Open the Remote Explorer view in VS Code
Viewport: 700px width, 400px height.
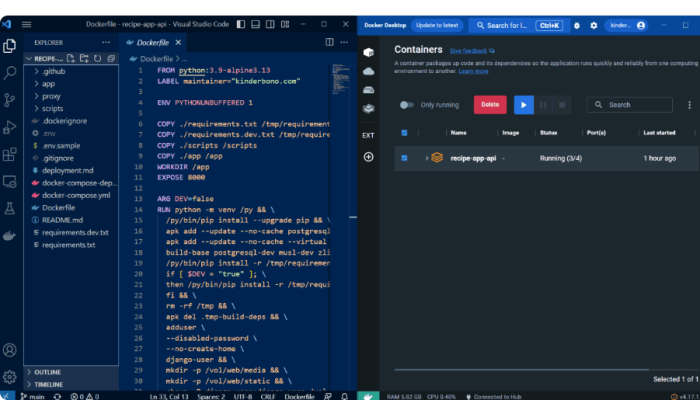point(9,182)
